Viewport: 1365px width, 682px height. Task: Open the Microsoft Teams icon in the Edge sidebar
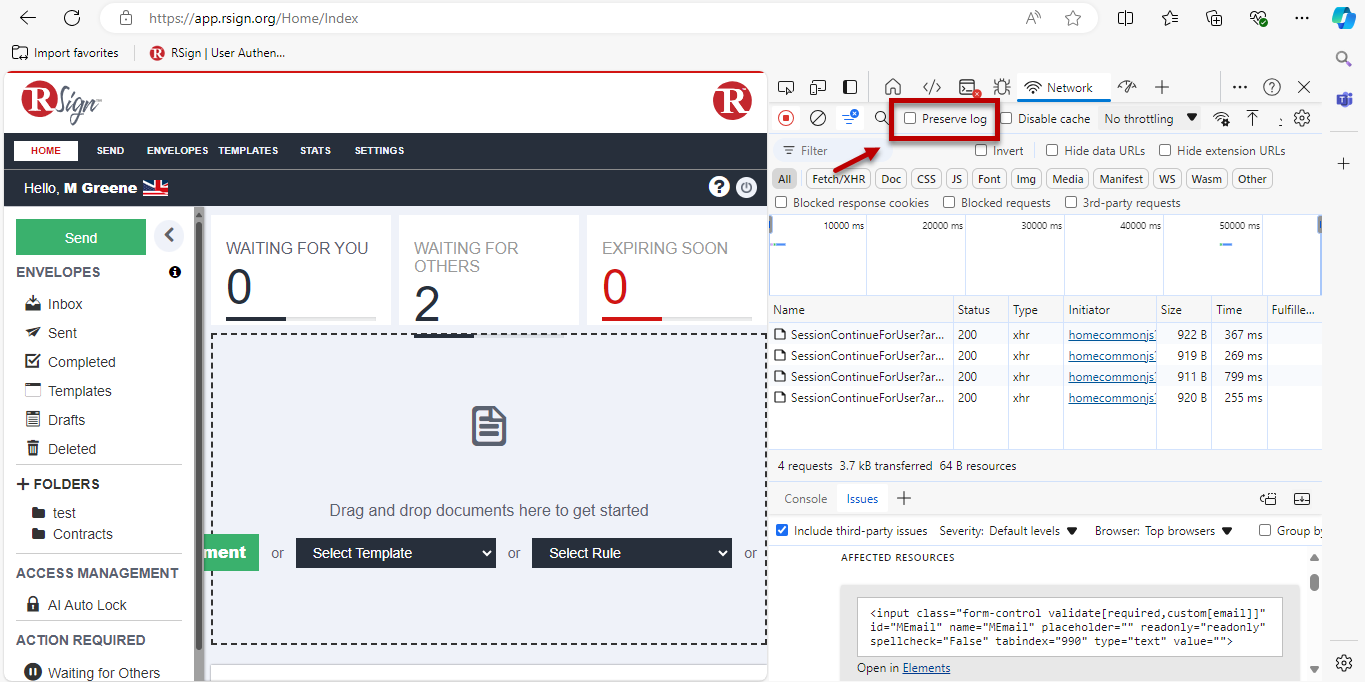1344,99
